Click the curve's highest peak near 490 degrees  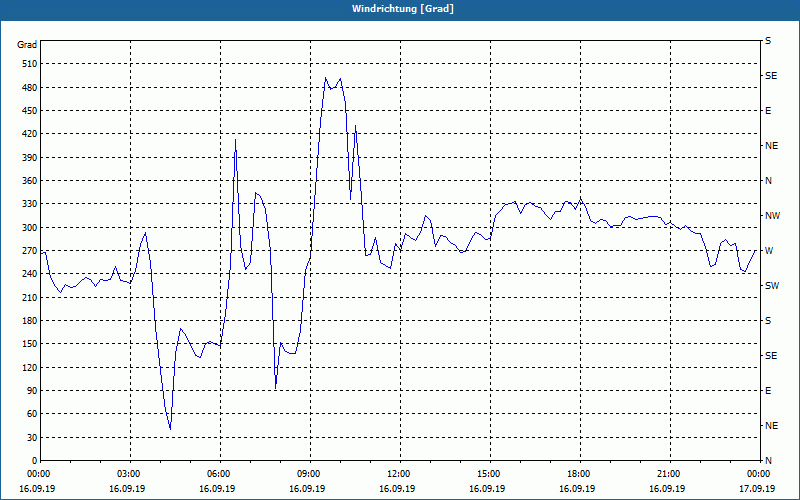tap(326, 78)
